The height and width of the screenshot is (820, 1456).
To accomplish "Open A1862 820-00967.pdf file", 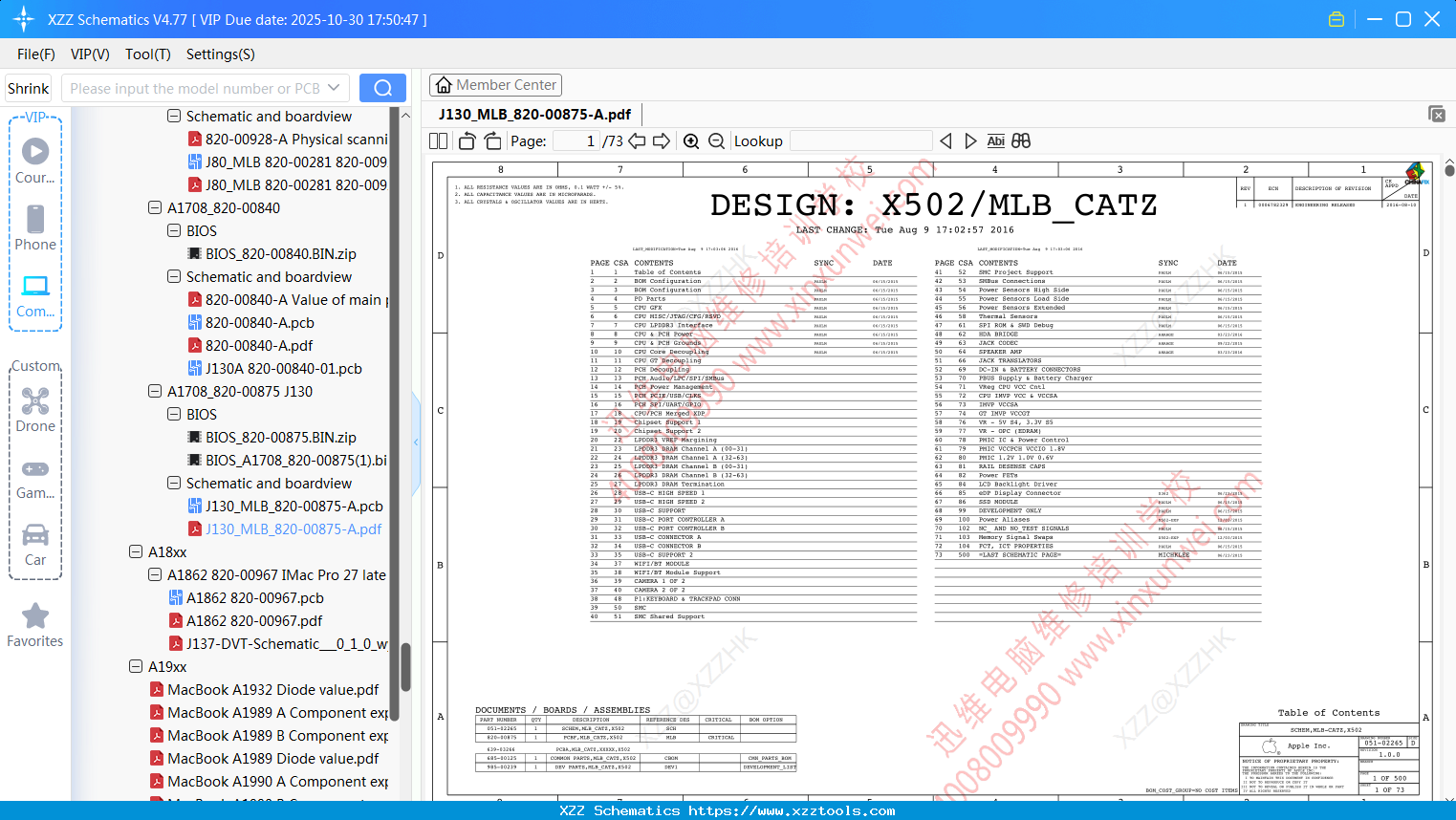I will coord(246,620).
